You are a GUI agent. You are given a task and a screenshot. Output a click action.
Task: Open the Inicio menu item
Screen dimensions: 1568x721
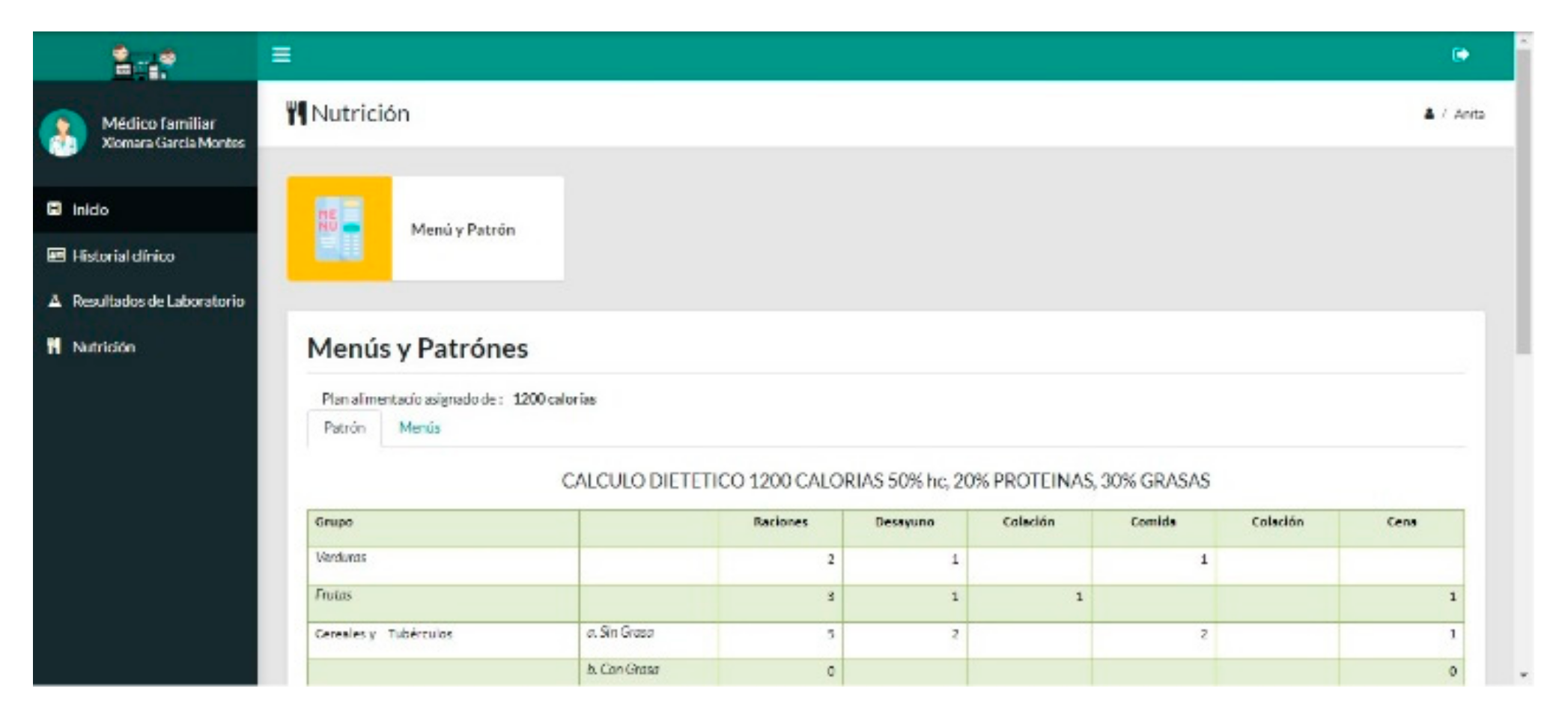tap(91, 210)
